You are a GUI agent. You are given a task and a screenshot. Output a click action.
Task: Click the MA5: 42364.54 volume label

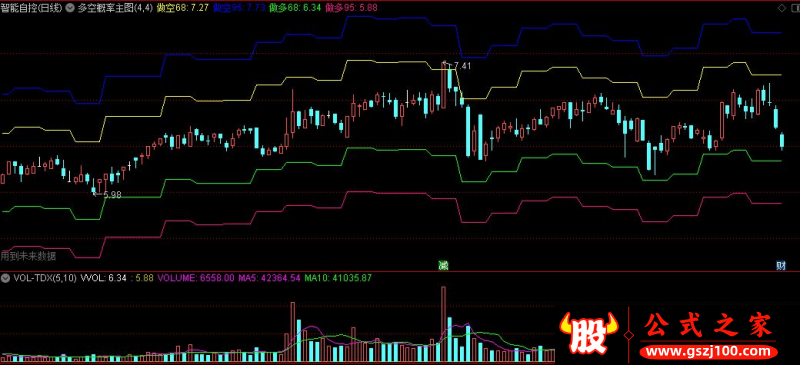269,278
